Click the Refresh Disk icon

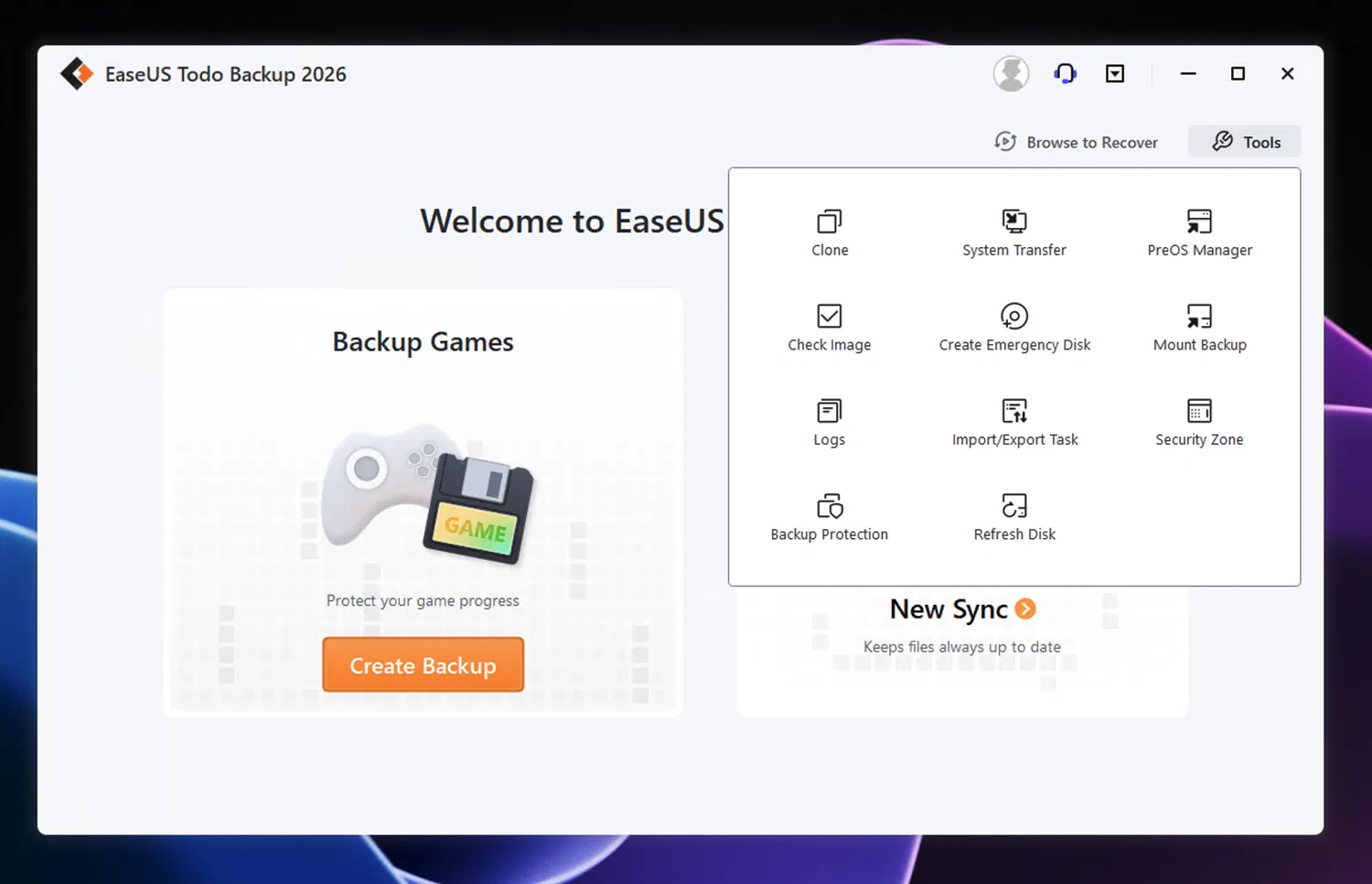point(1014,506)
